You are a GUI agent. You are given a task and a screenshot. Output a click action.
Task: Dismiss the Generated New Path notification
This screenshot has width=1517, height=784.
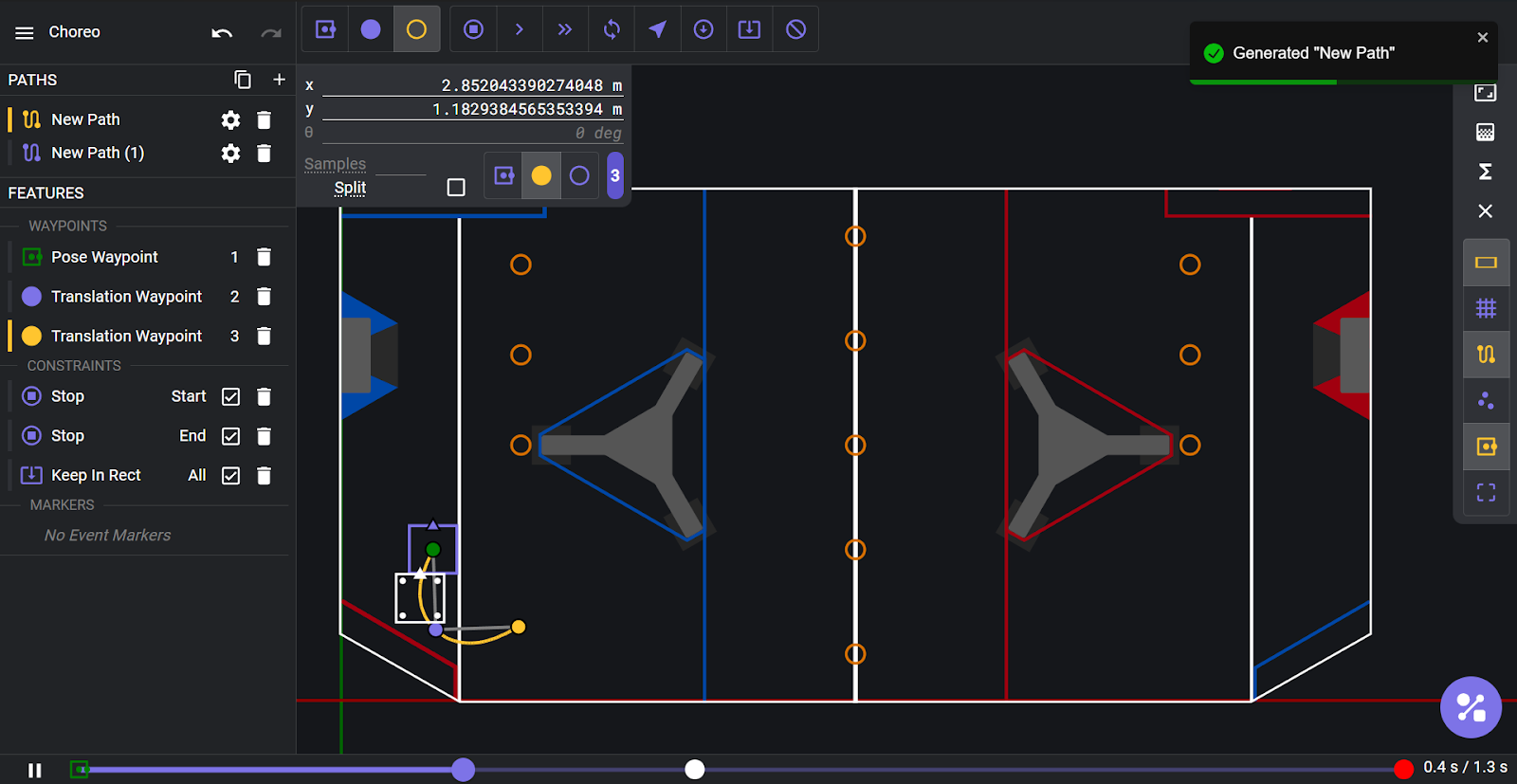(1483, 38)
